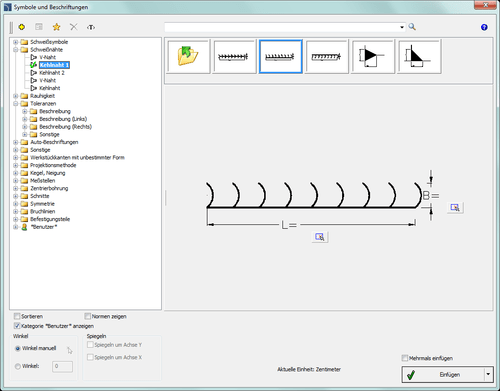
Task: Collapse the Toleranzen folder
Action: click(16, 104)
